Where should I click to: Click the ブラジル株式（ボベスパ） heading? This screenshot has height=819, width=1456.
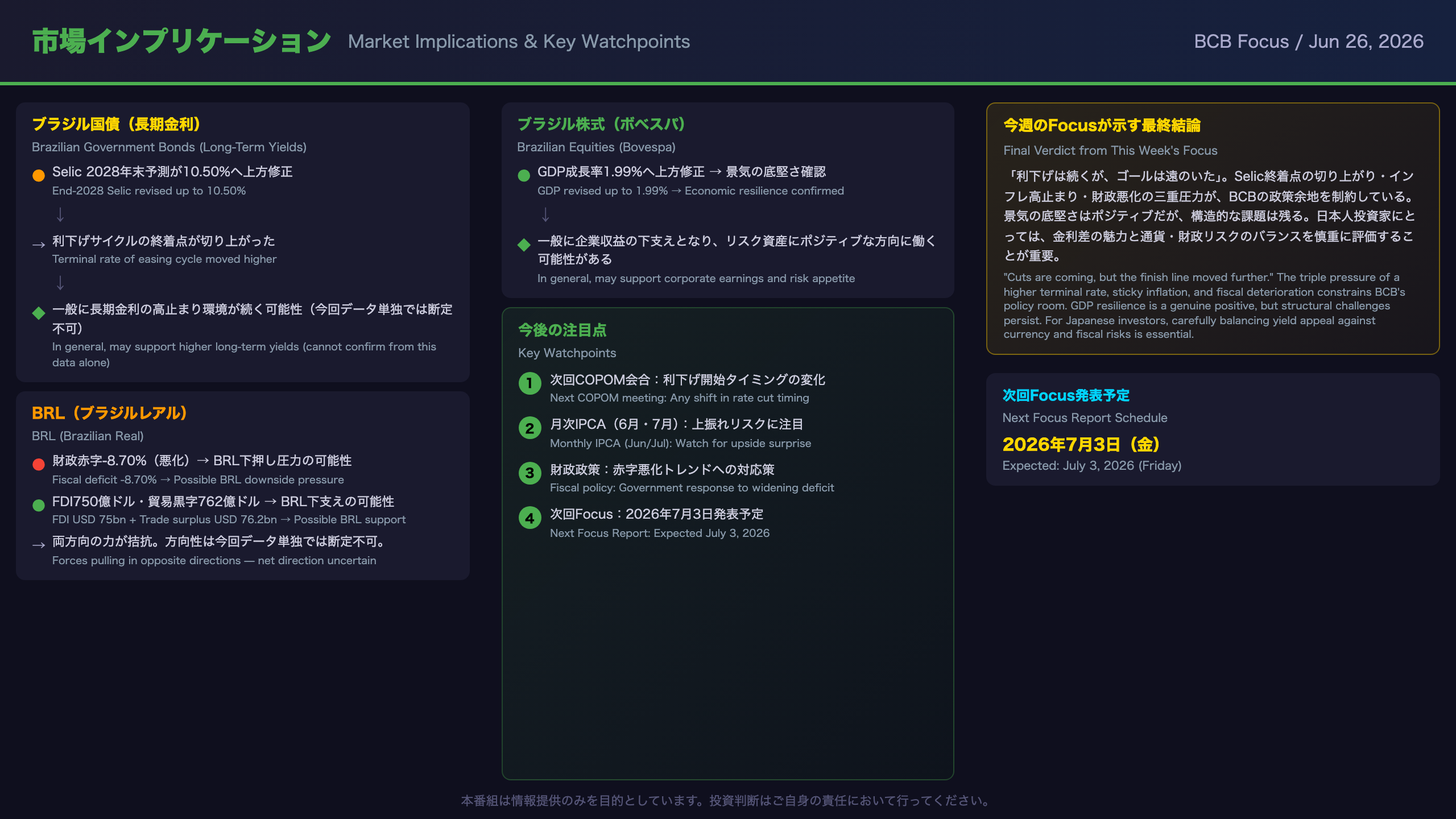601,124
